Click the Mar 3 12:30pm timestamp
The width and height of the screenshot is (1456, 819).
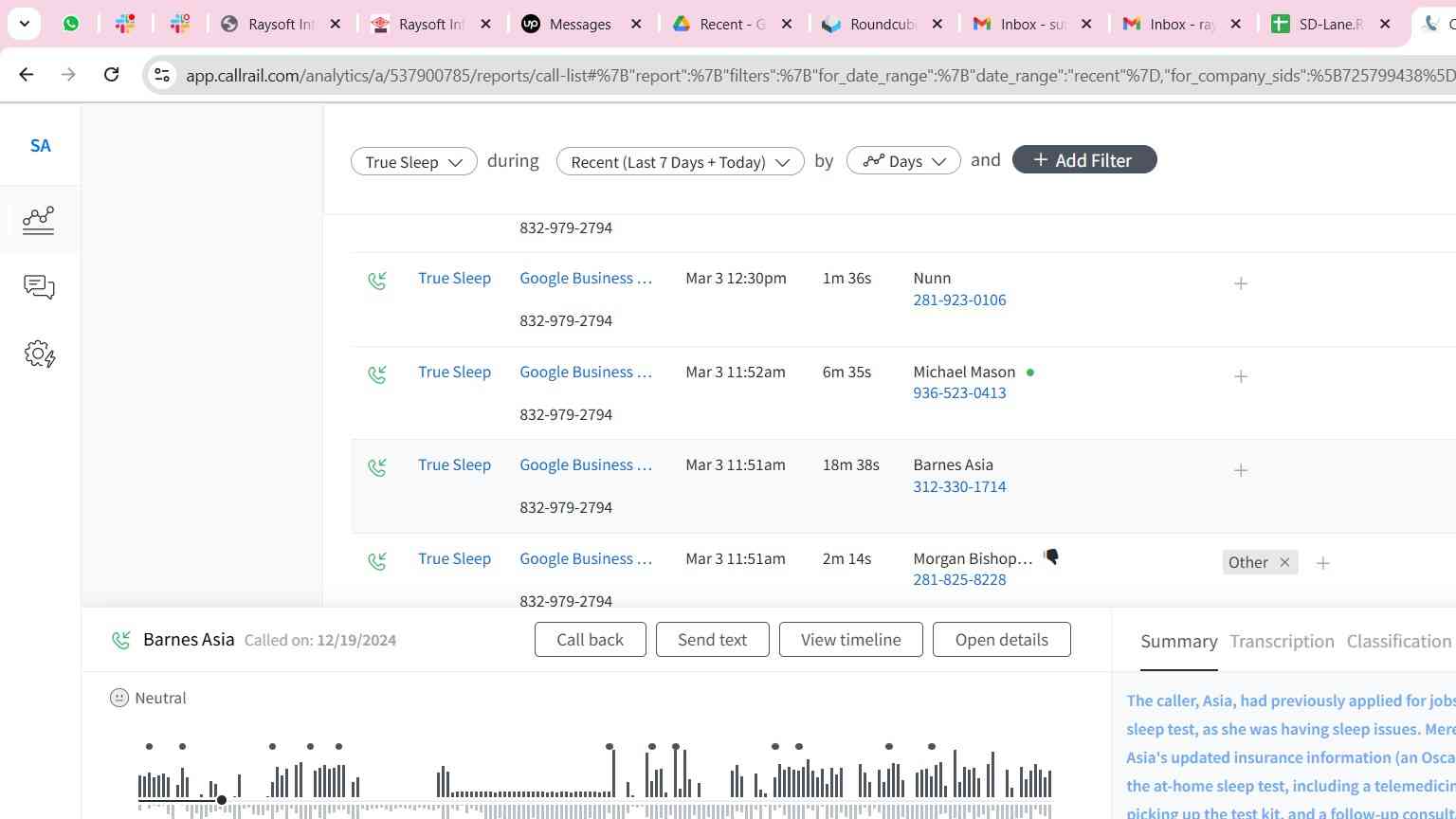[736, 278]
